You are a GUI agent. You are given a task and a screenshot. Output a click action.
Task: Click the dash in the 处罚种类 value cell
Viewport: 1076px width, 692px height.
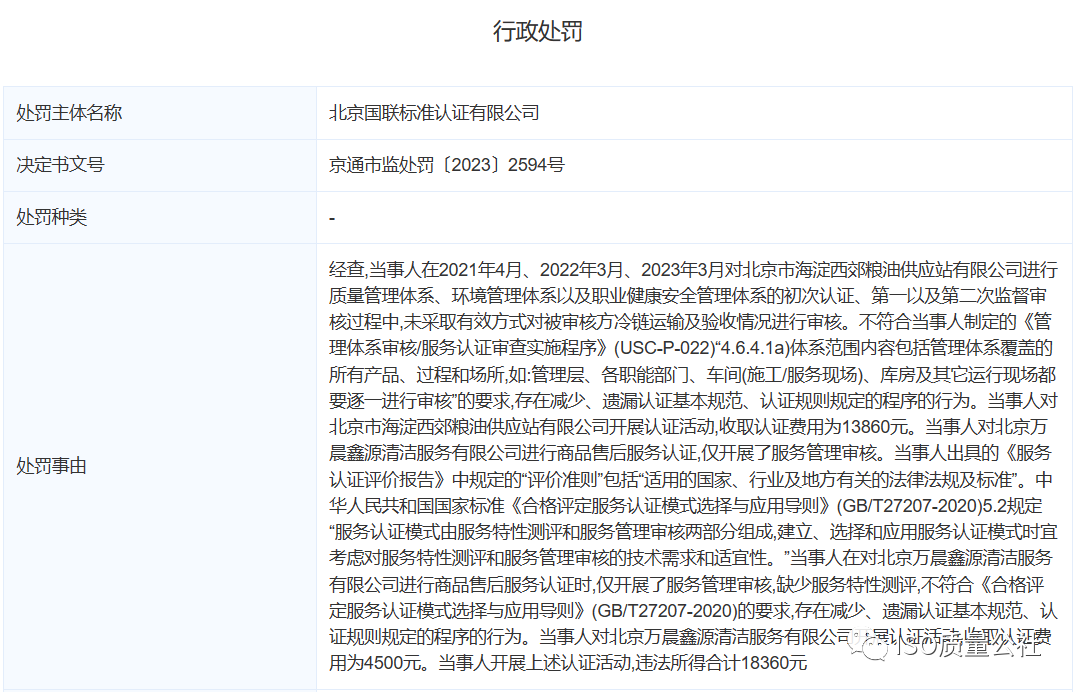tap(332, 217)
